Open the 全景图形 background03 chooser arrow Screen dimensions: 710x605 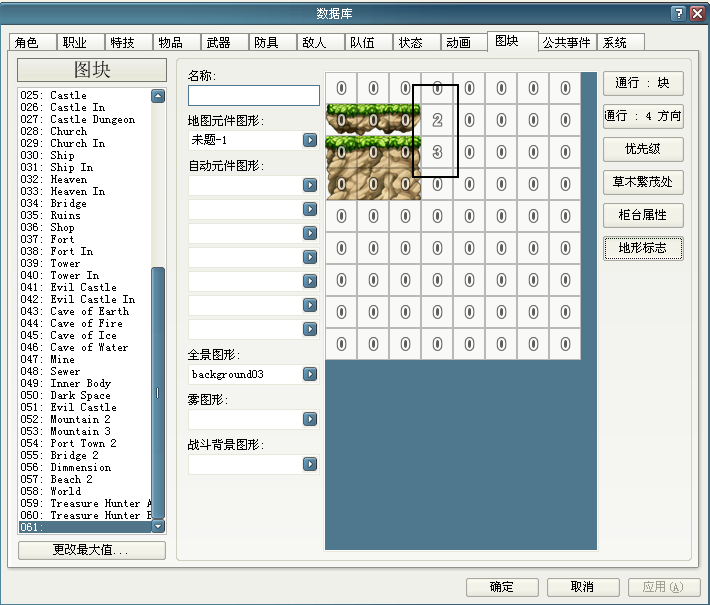[310, 374]
